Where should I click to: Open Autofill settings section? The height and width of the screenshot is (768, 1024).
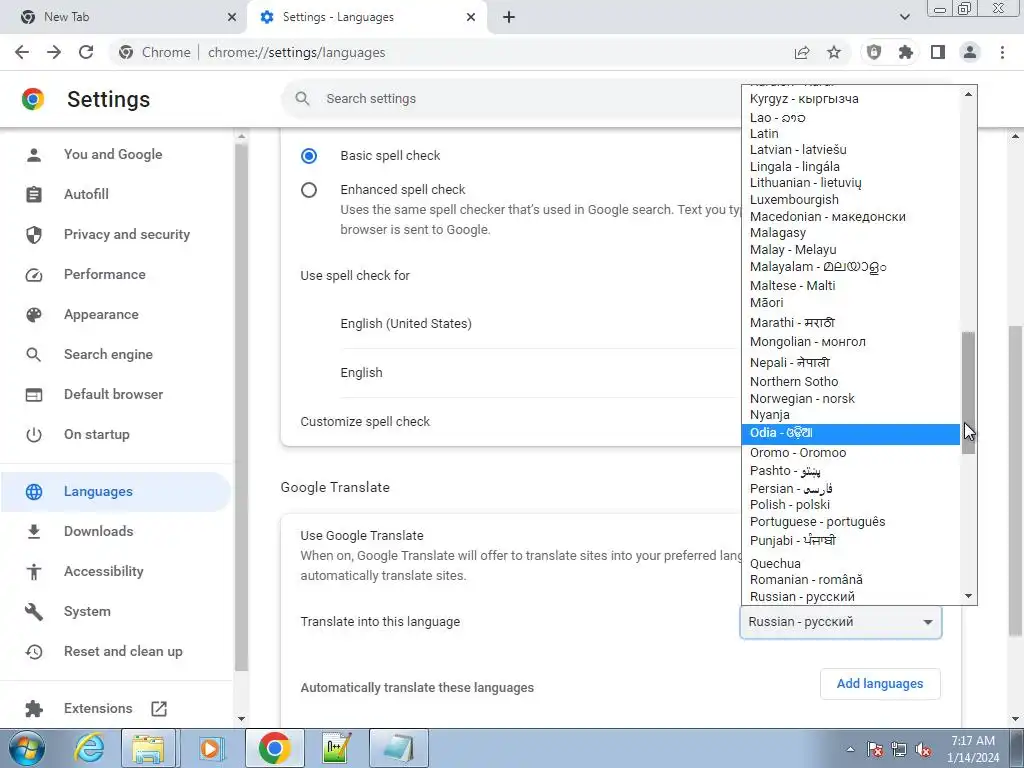(86, 194)
